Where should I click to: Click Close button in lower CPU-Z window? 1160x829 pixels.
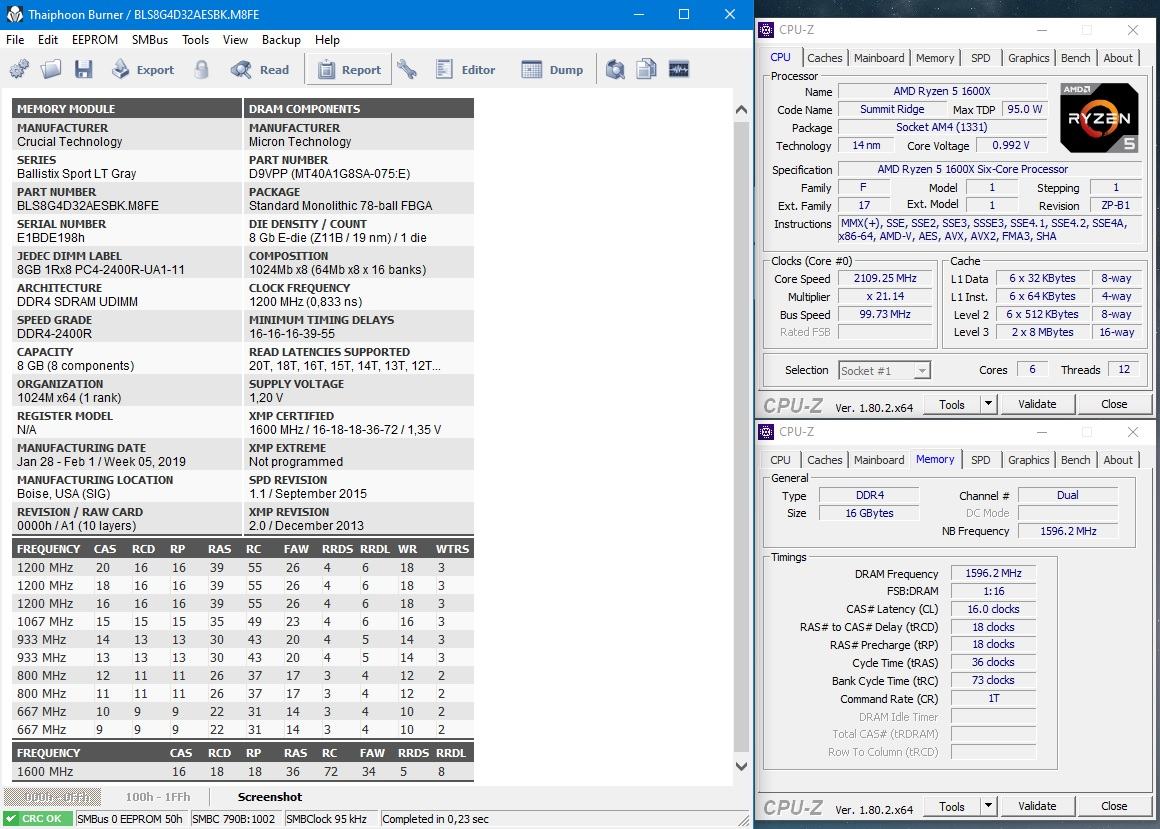[x=1113, y=806]
